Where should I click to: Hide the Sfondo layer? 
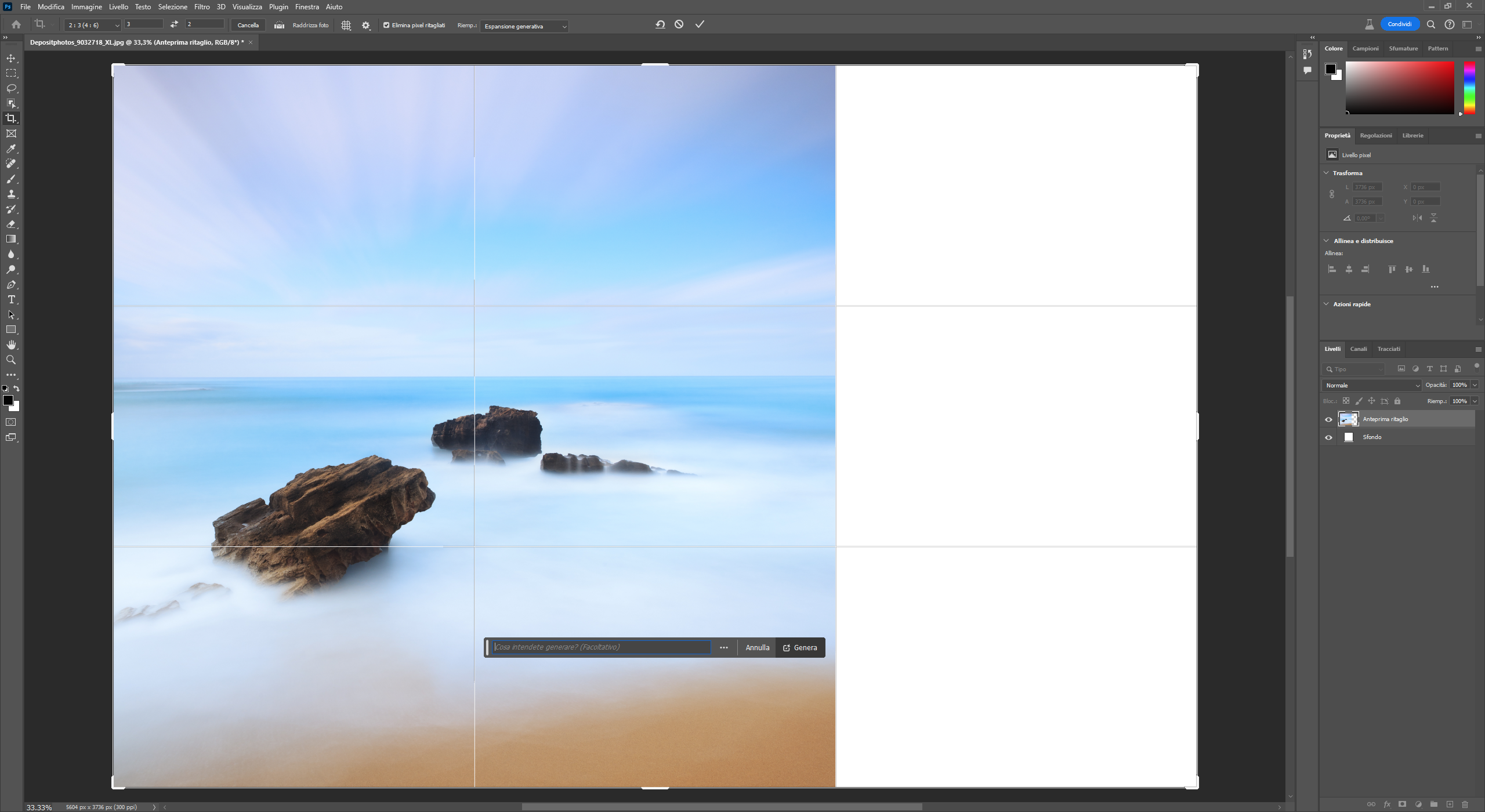pyautogui.click(x=1328, y=437)
